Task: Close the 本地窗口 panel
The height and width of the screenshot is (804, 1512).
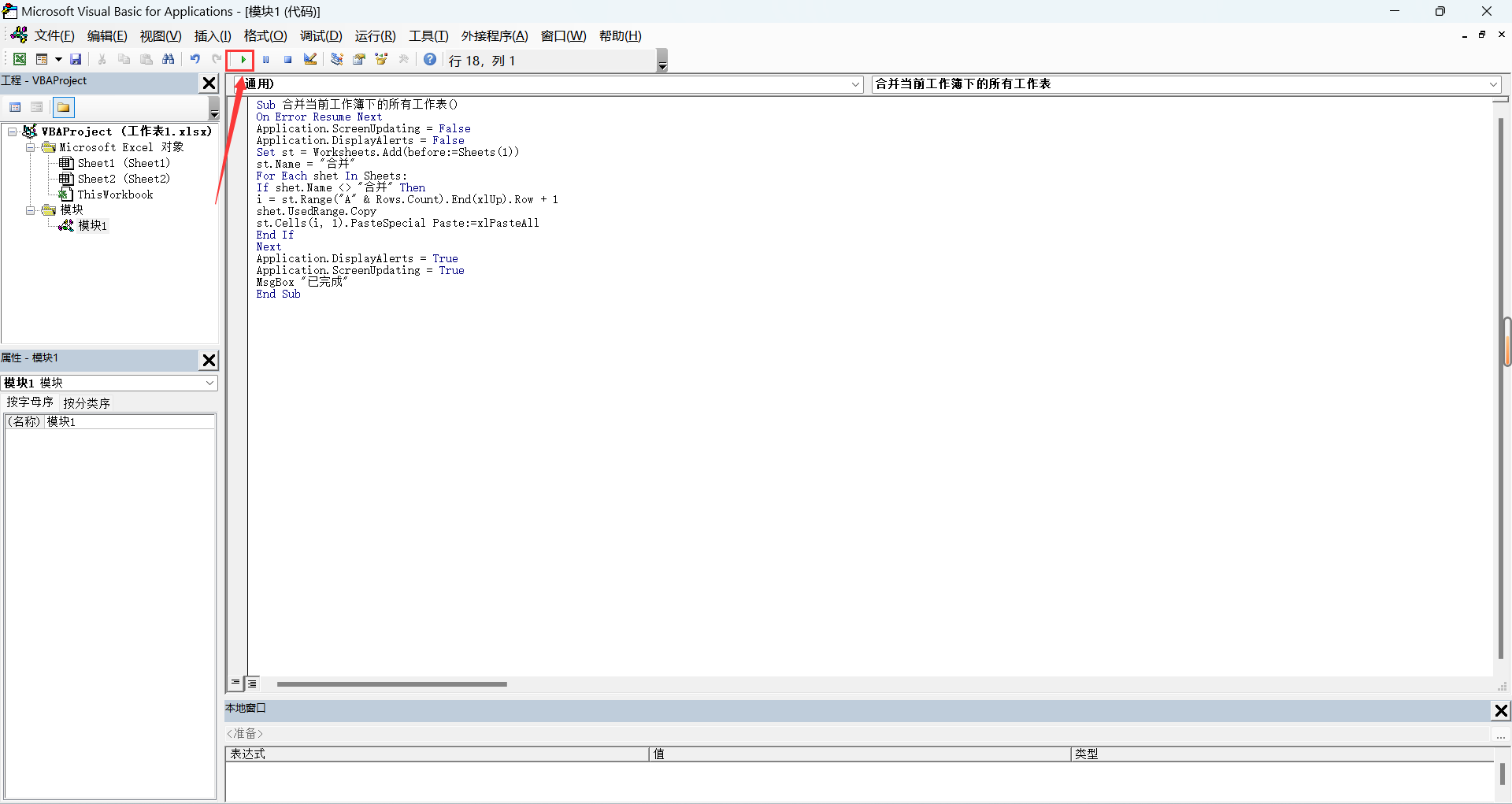Action: [1501, 710]
